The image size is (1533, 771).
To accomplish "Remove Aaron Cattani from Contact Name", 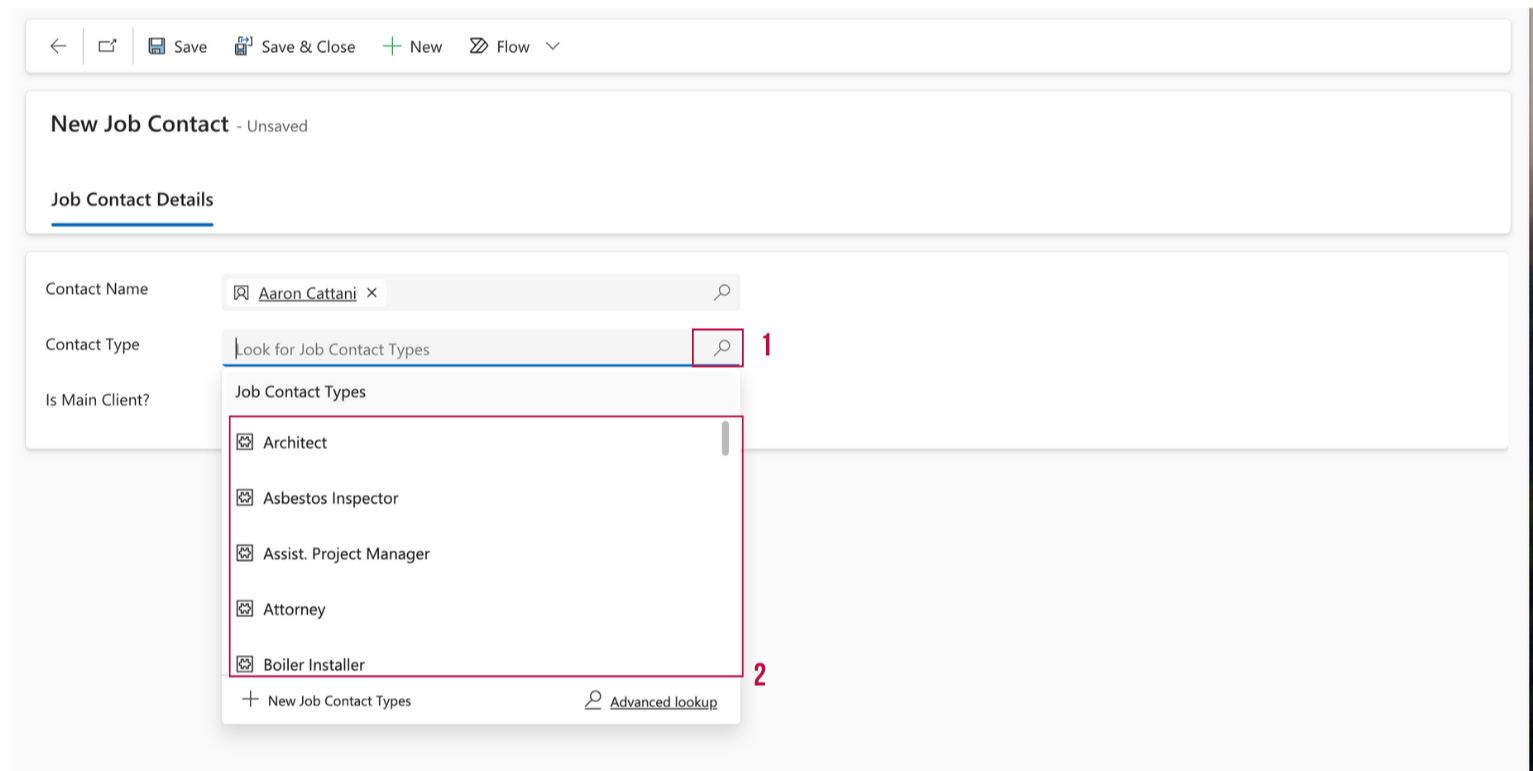I will pos(372,293).
